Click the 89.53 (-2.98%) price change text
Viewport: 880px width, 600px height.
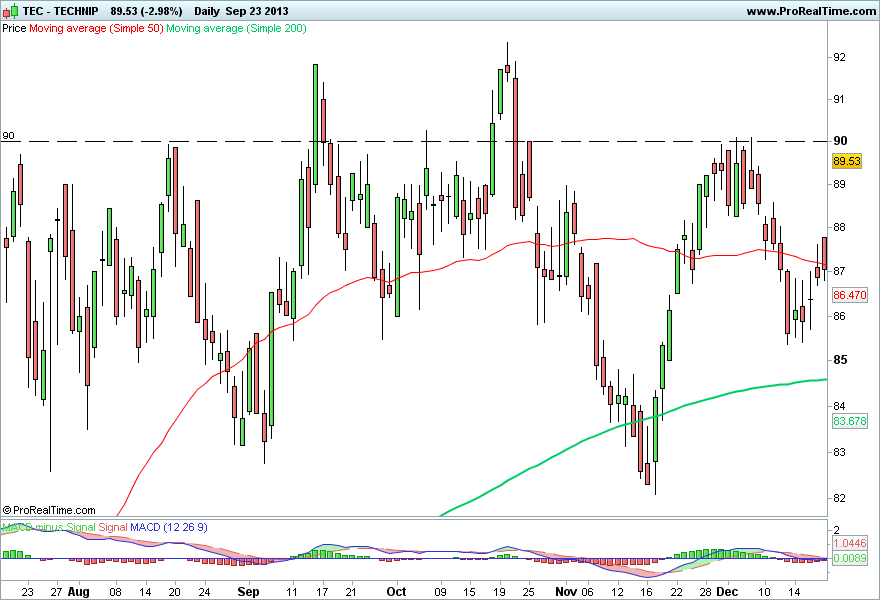click(146, 11)
